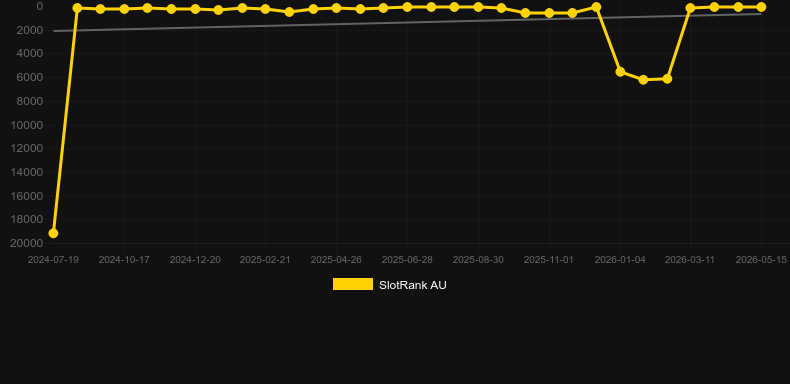This screenshot has height=384, width=790.
Task: Click the x-axis label 2024-12-20
Action: click(195, 260)
